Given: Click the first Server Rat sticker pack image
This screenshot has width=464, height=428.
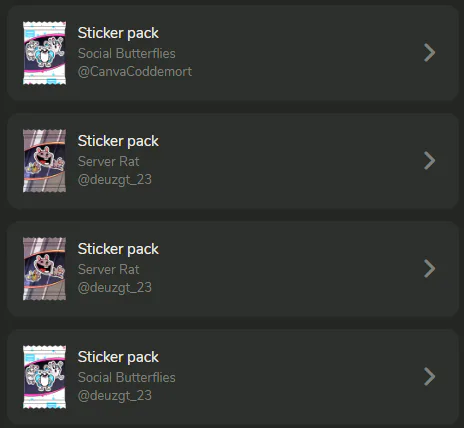Looking at the screenshot, I should 44,161.
